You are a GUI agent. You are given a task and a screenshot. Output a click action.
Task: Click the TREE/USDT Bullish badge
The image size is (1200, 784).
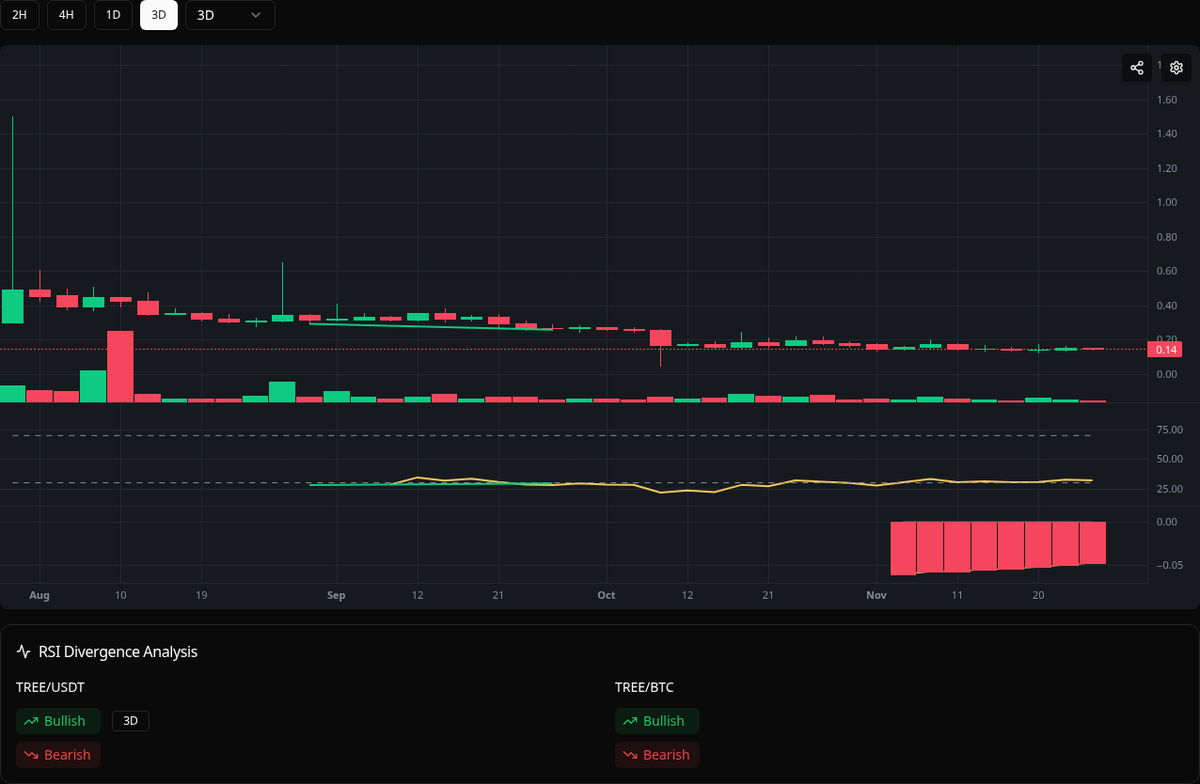click(58, 721)
